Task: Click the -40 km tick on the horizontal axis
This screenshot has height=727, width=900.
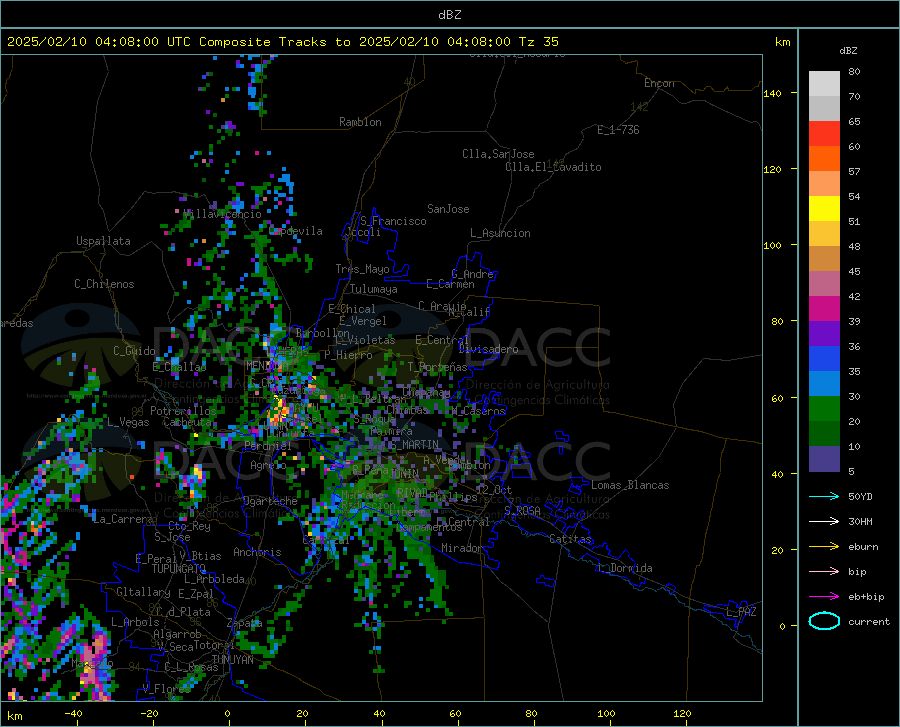Action: pos(73,714)
